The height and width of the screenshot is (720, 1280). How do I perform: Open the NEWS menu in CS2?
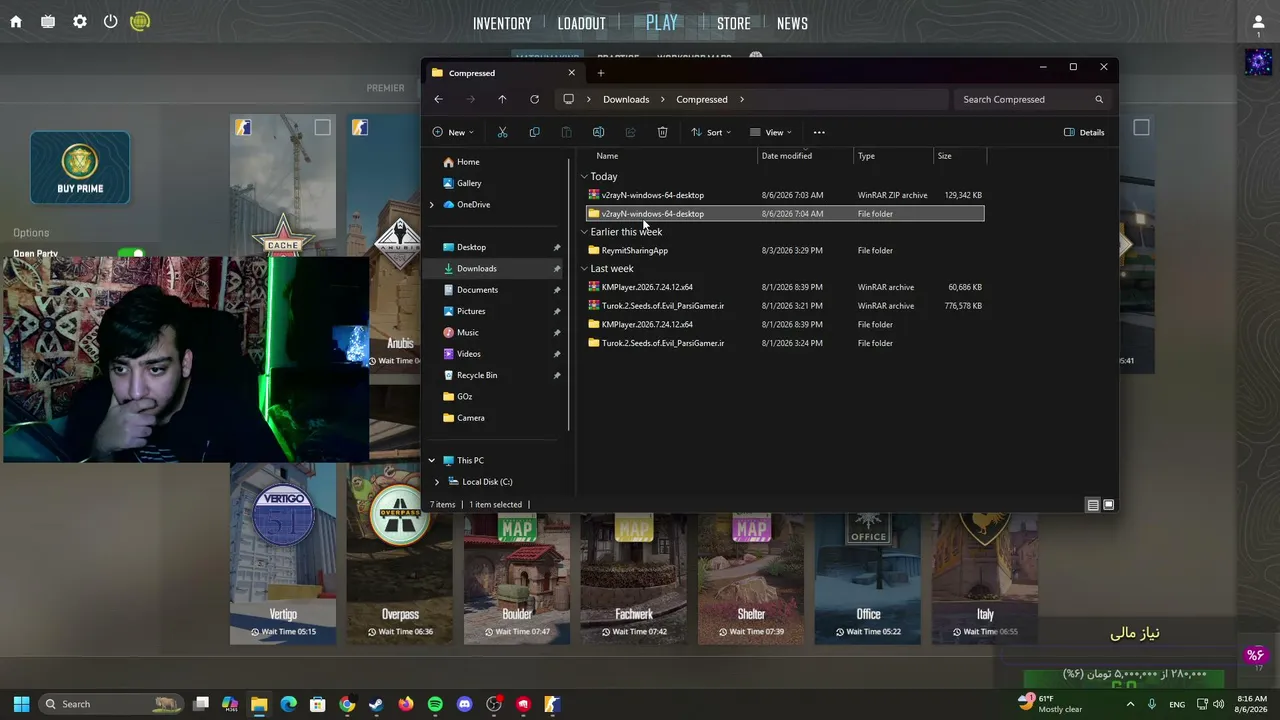pos(792,24)
